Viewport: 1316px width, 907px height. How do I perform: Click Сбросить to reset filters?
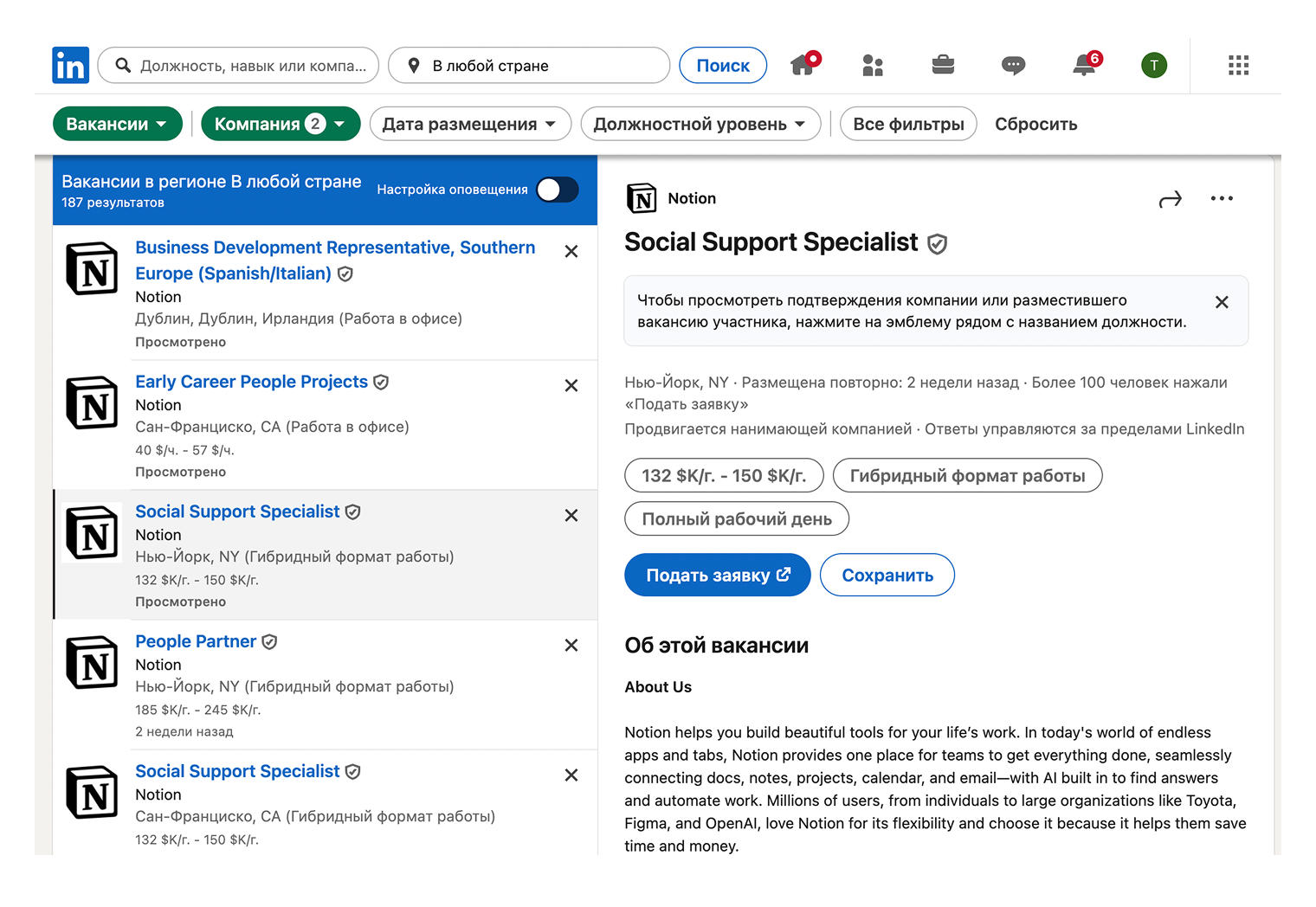[1035, 124]
